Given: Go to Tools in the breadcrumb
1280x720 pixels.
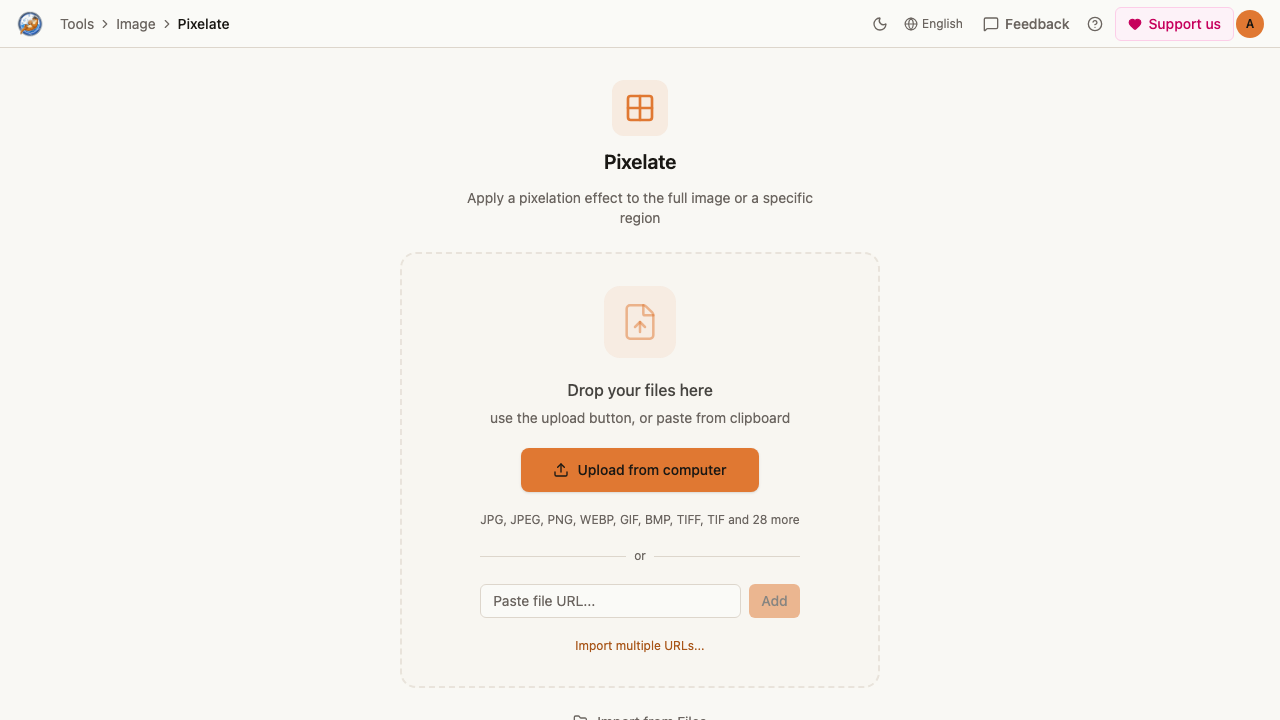Looking at the screenshot, I should pos(77,24).
